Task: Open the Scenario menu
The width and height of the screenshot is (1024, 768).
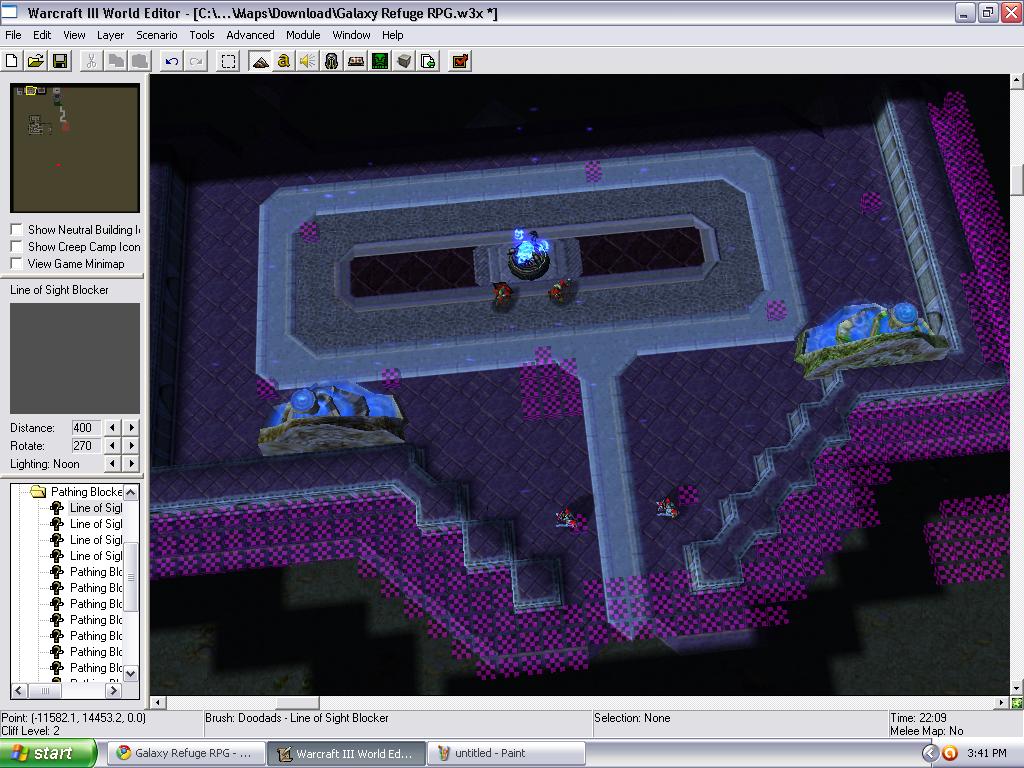Action: pyautogui.click(x=157, y=35)
